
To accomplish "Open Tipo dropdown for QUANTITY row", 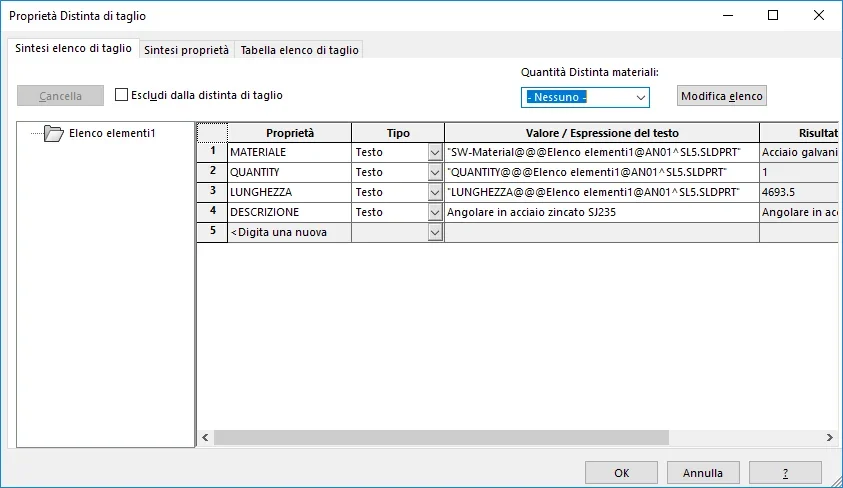I will [x=435, y=173].
